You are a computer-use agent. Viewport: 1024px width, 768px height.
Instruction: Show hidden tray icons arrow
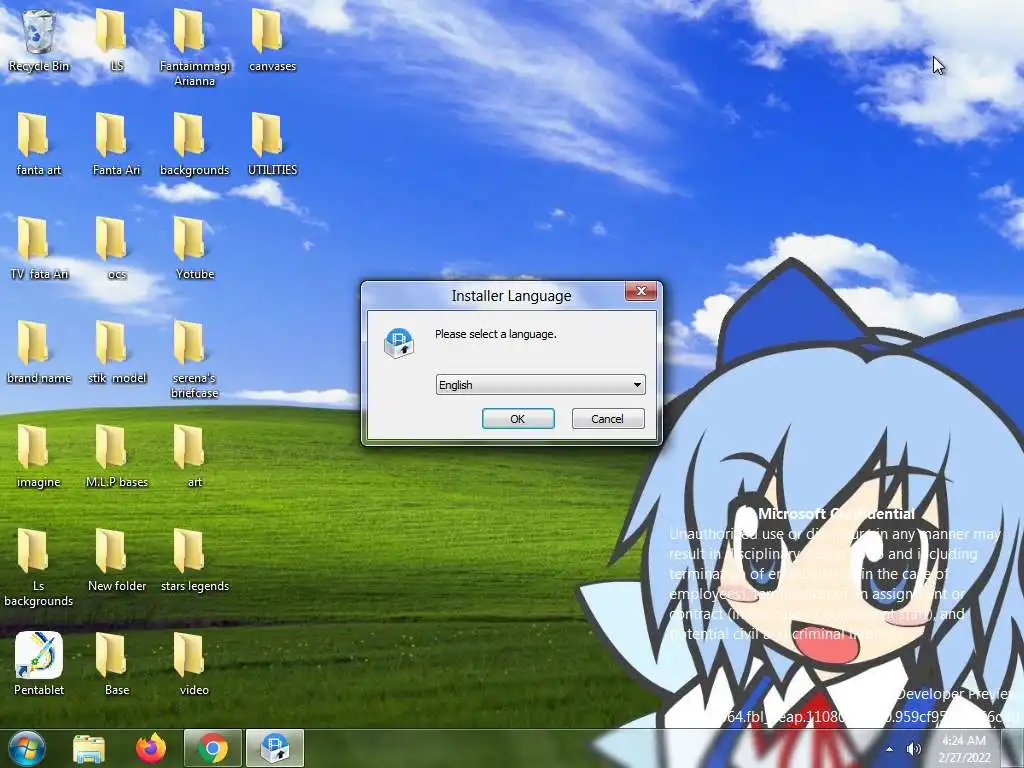pyautogui.click(x=889, y=749)
